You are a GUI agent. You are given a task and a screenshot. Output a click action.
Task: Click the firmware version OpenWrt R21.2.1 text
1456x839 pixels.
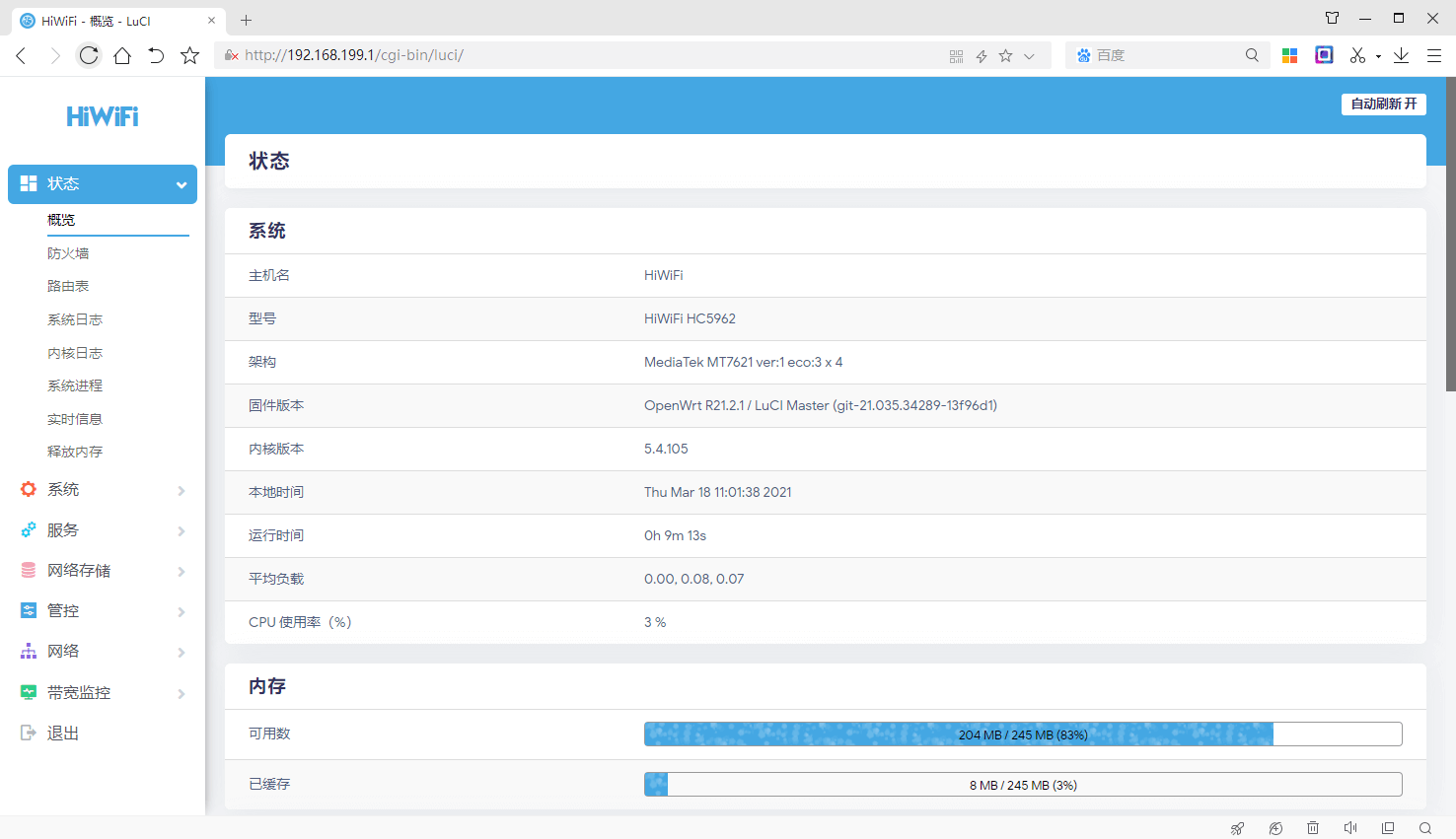point(821,405)
